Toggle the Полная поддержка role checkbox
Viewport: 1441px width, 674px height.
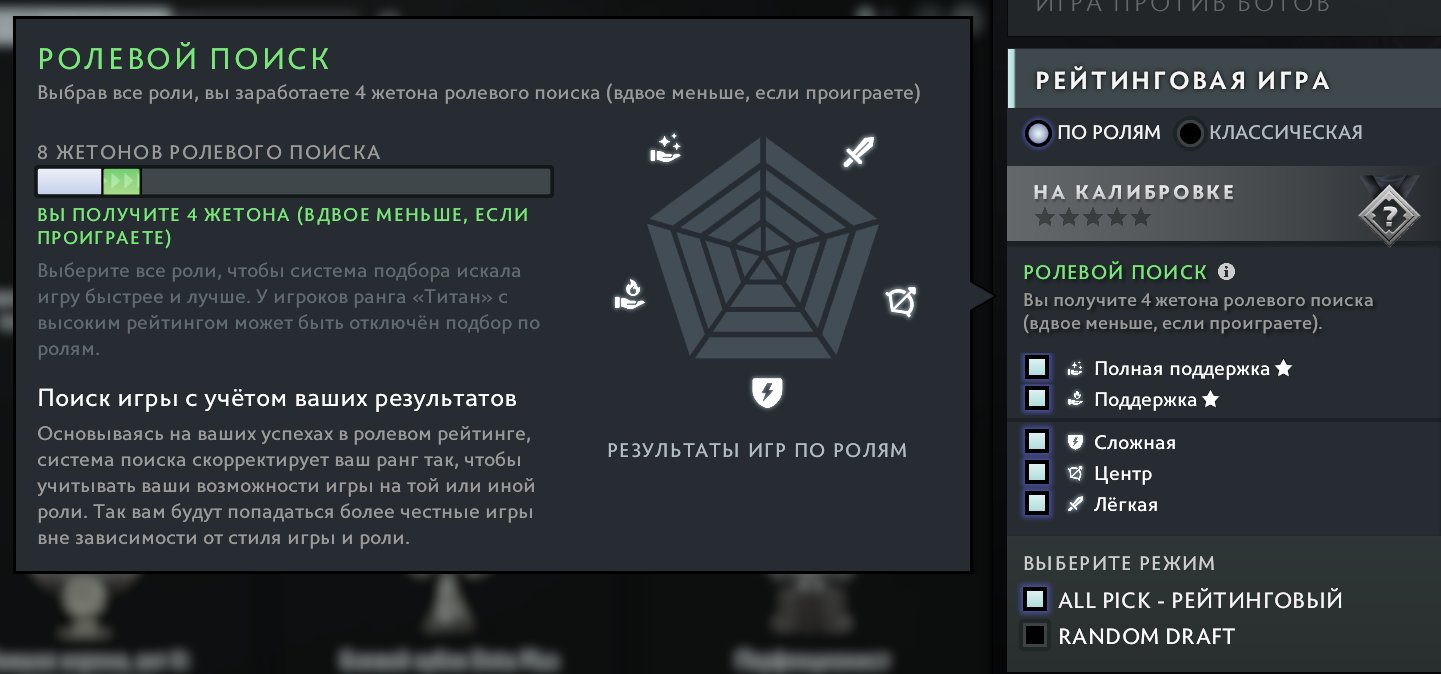coord(1037,367)
